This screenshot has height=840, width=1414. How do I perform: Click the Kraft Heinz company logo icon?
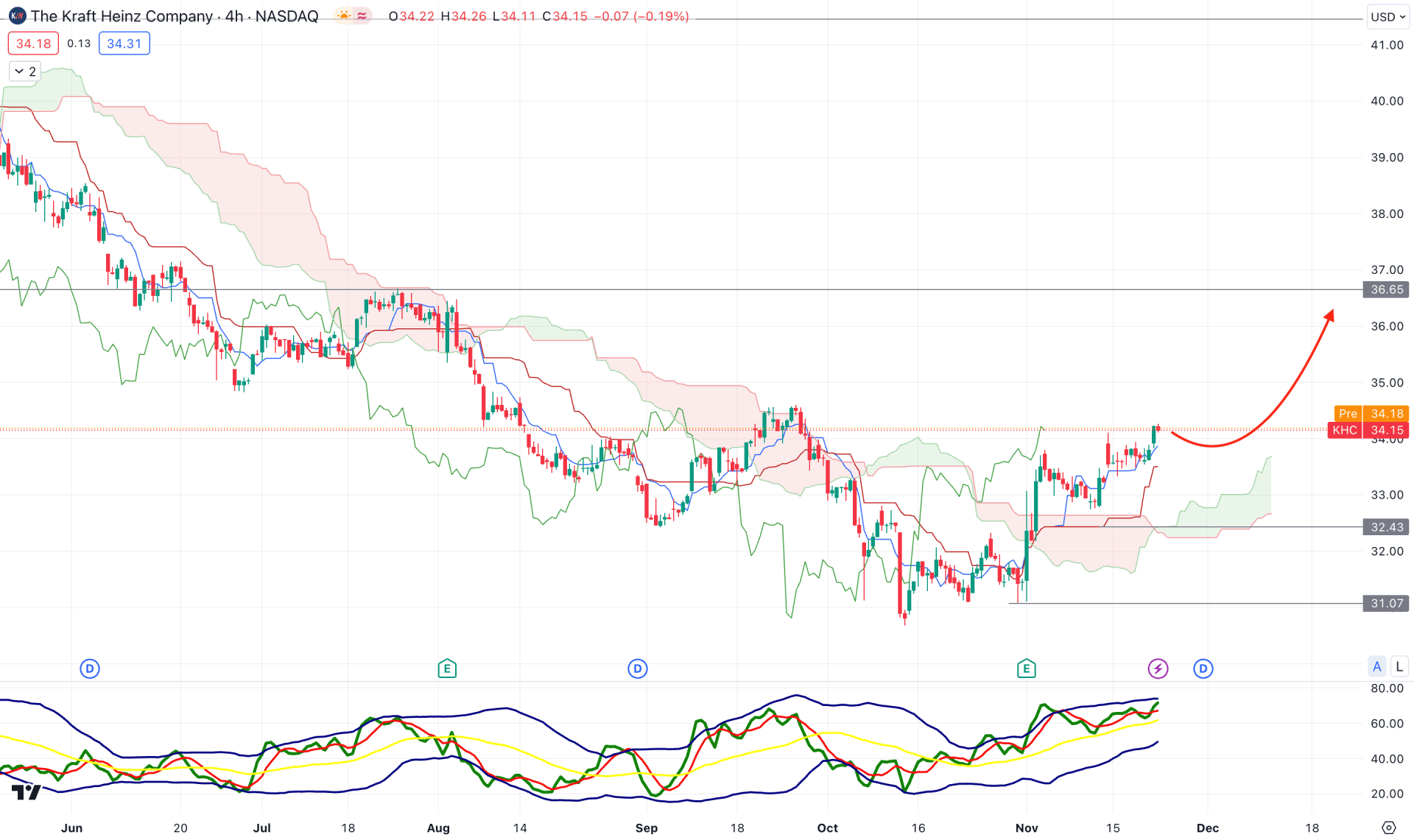coord(17,15)
